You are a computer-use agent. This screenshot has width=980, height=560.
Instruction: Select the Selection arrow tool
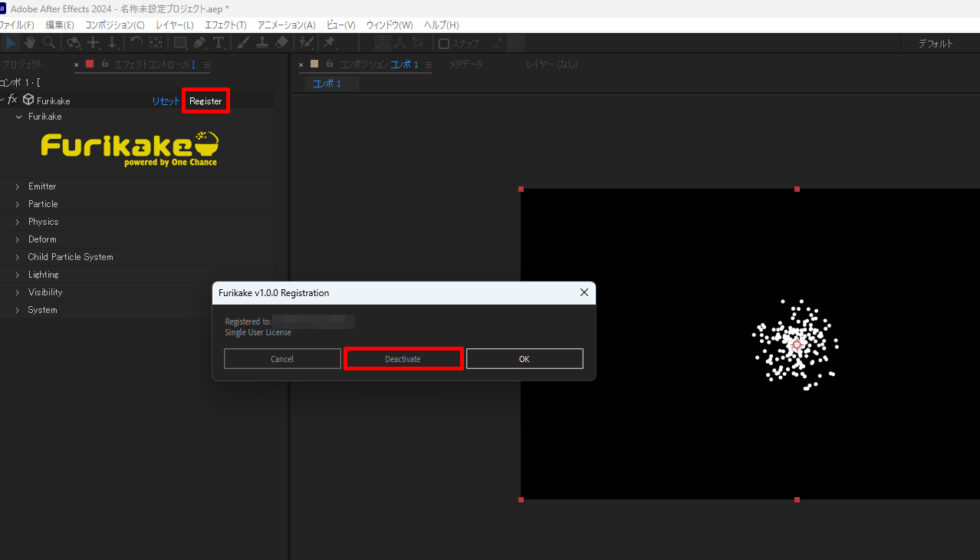[11, 42]
